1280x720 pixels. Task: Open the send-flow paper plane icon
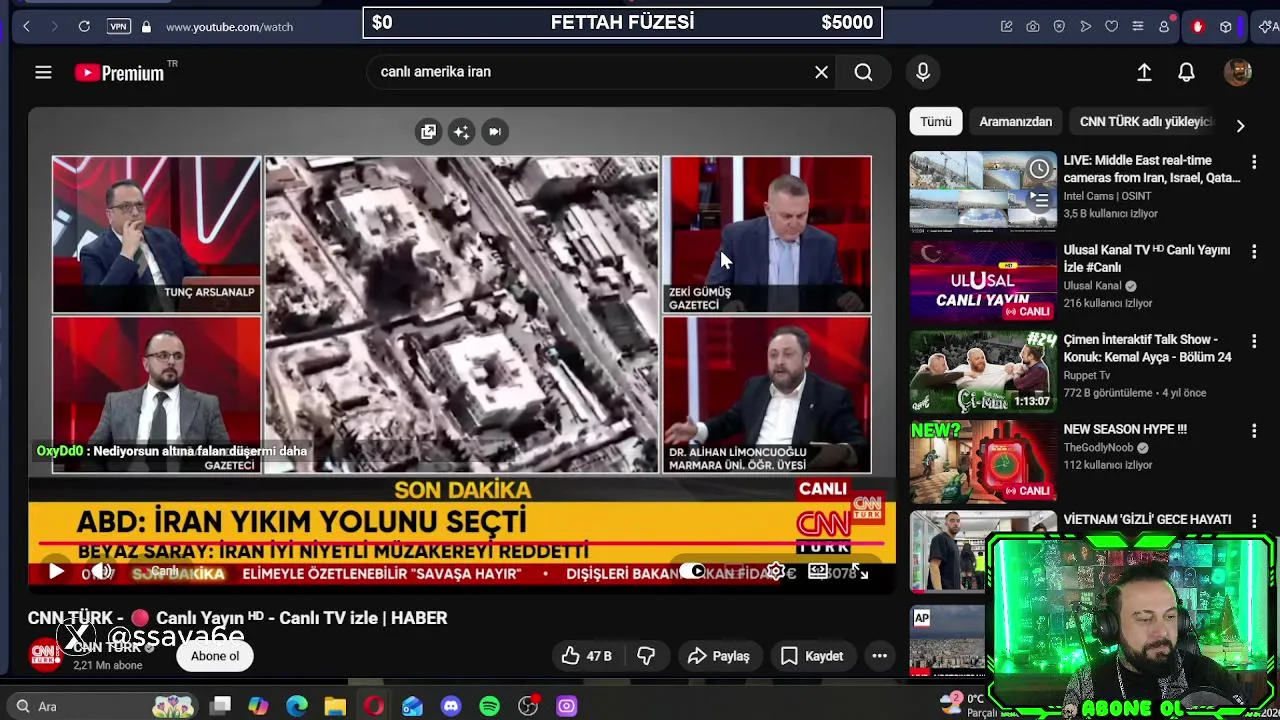tap(1085, 27)
